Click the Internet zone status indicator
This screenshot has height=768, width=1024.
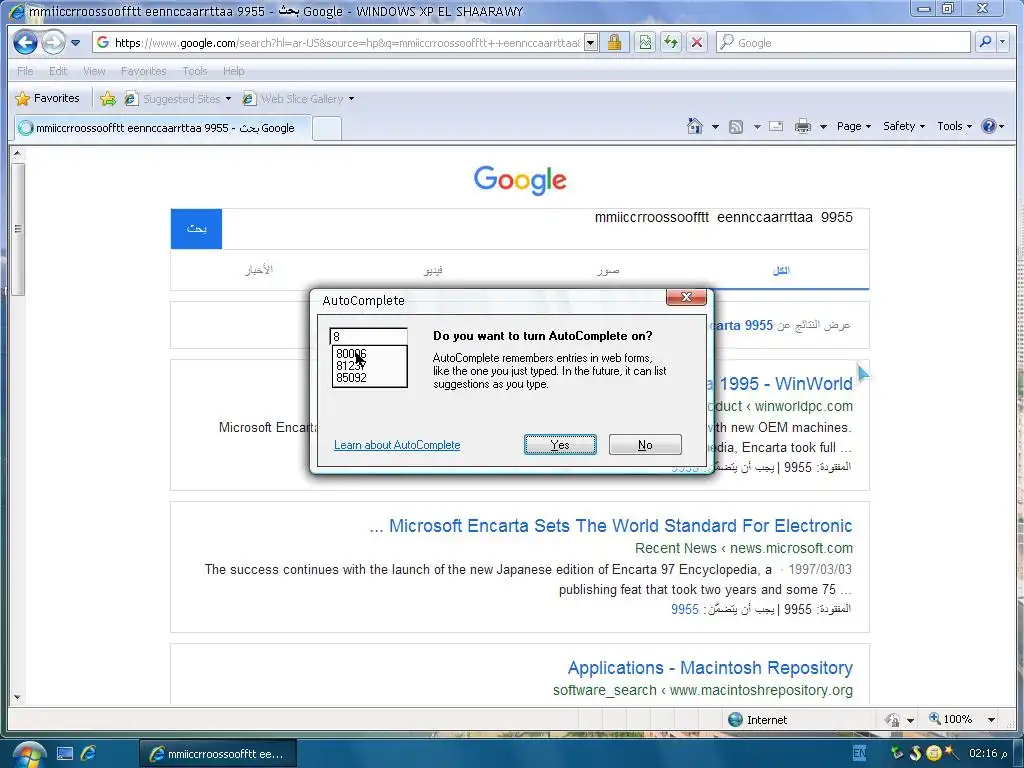point(758,720)
